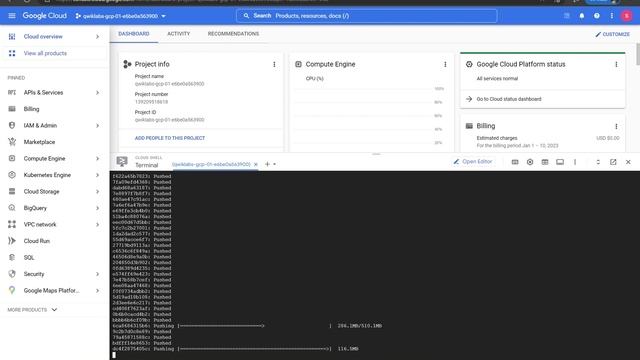The image size is (640, 360).
Task: Click the Cloud Run sidebar icon
Action: pyautogui.click(x=12, y=241)
